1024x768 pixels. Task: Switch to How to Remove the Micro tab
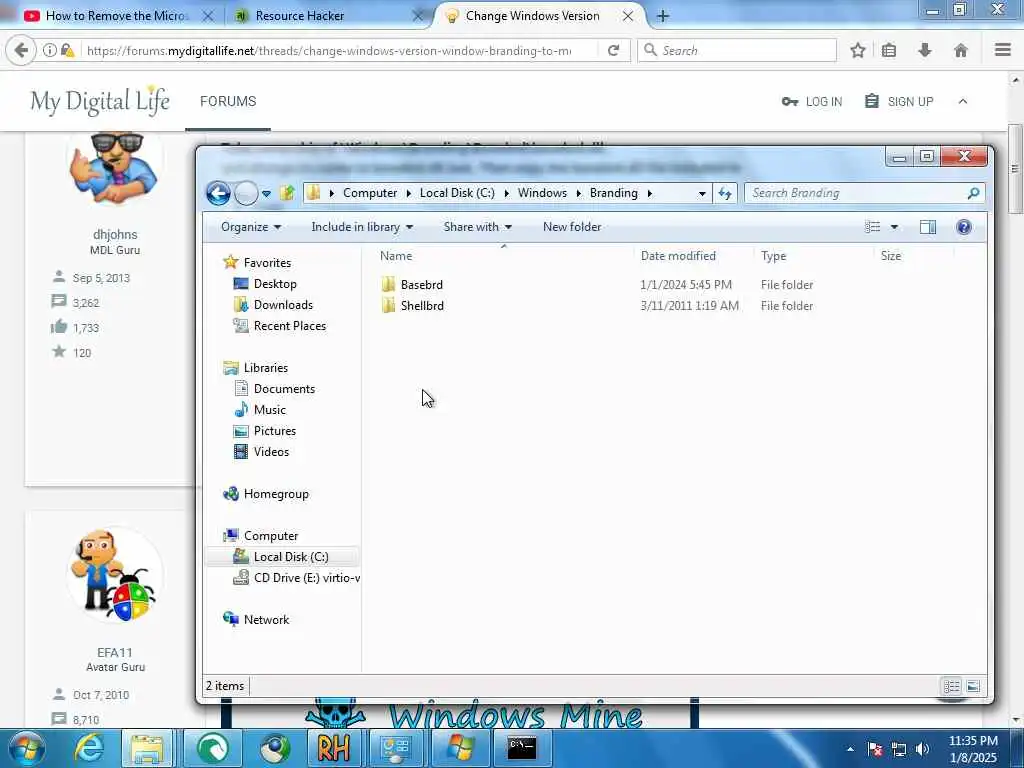[118, 16]
